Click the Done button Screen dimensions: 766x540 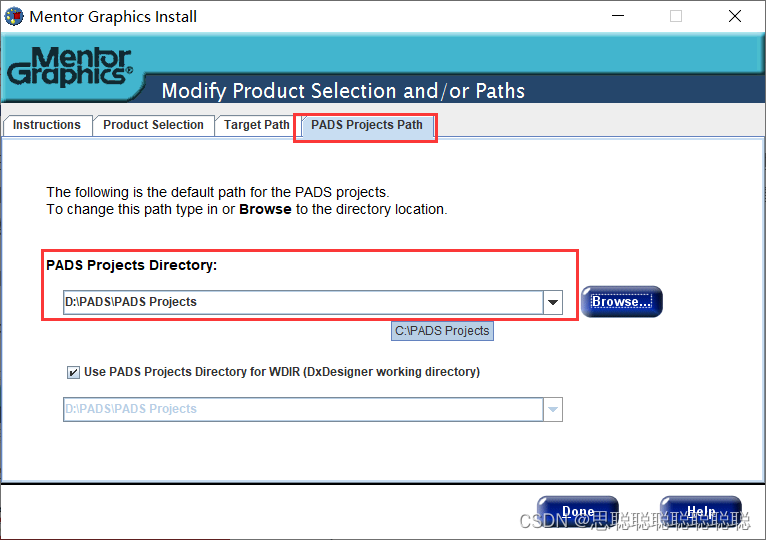tap(578, 511)
